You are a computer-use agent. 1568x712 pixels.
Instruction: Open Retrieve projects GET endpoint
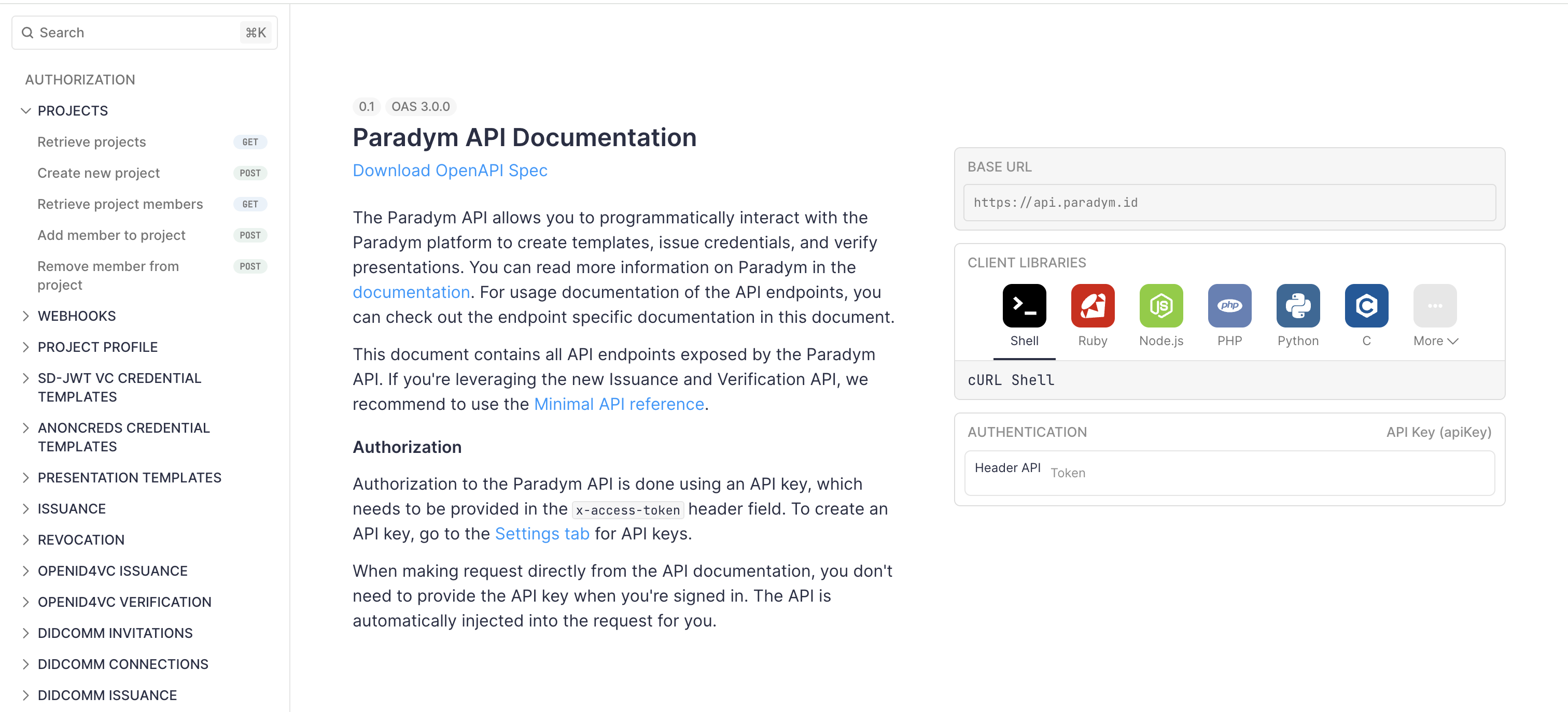[x=152, y=142]
